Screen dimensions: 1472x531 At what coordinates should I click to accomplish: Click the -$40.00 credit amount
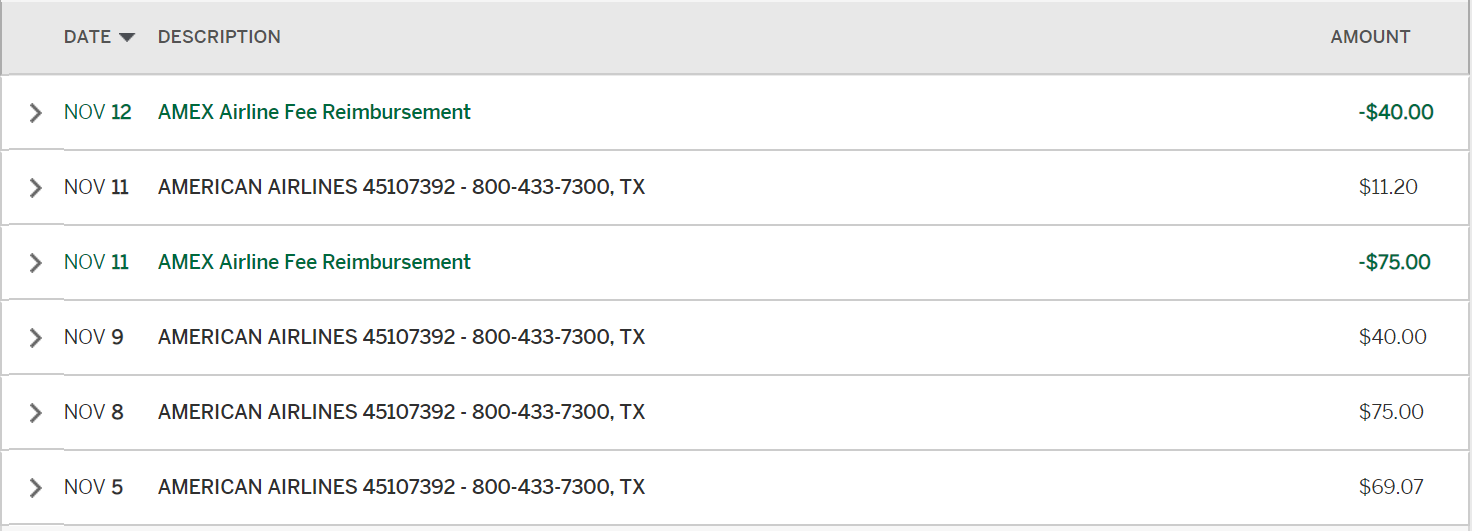tap(1395, 112)
